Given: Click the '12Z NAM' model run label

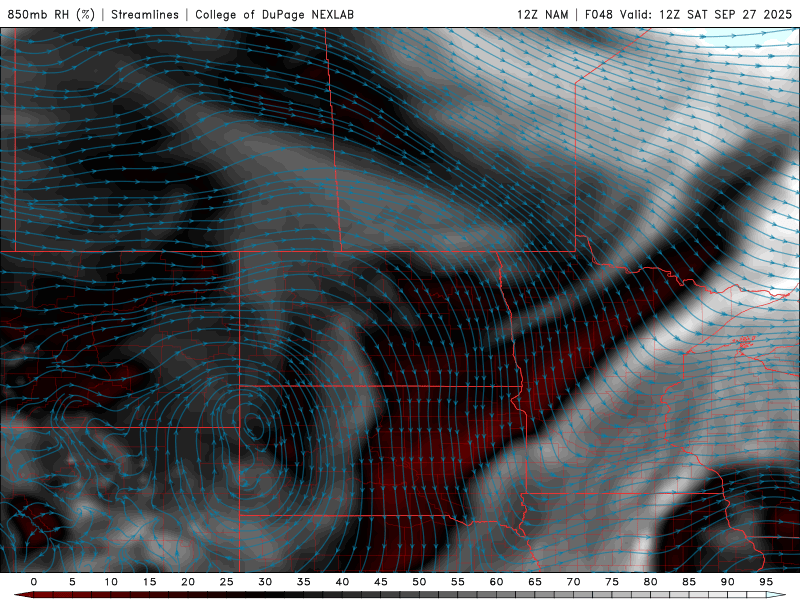Looking at the screenshot, I should pyautogui.click(x=543, y=14).
